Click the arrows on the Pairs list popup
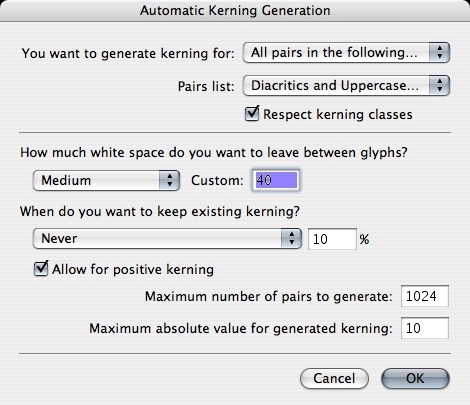 click(439, 86)
